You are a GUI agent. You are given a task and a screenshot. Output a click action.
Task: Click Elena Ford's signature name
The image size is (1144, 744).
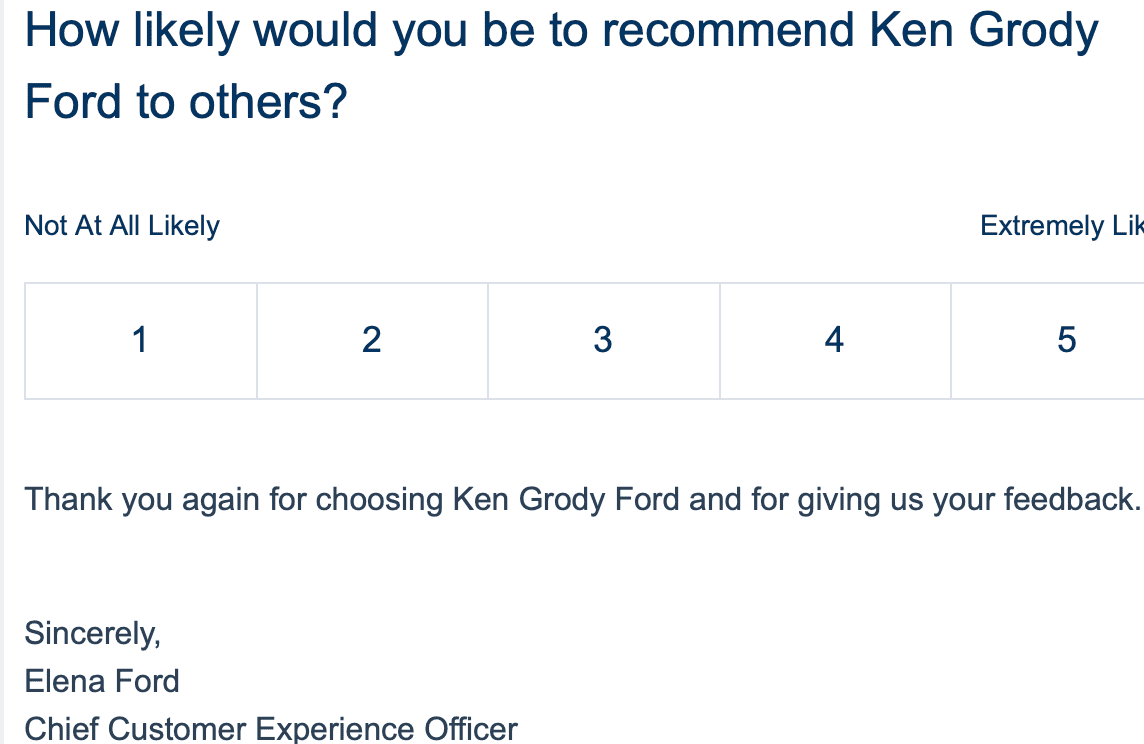101,681
